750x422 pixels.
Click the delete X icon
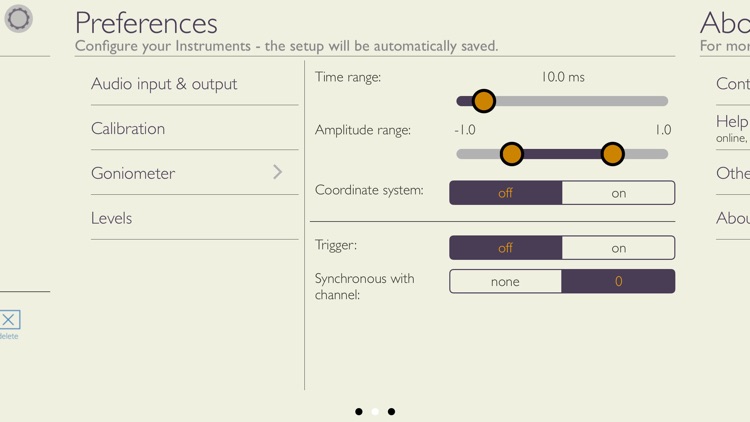(x=9, y=320)
